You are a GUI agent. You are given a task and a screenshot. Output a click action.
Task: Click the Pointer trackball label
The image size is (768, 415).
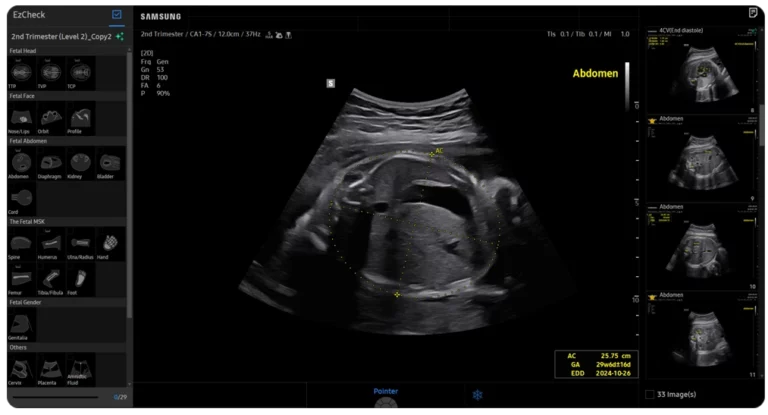click(385, 391)
